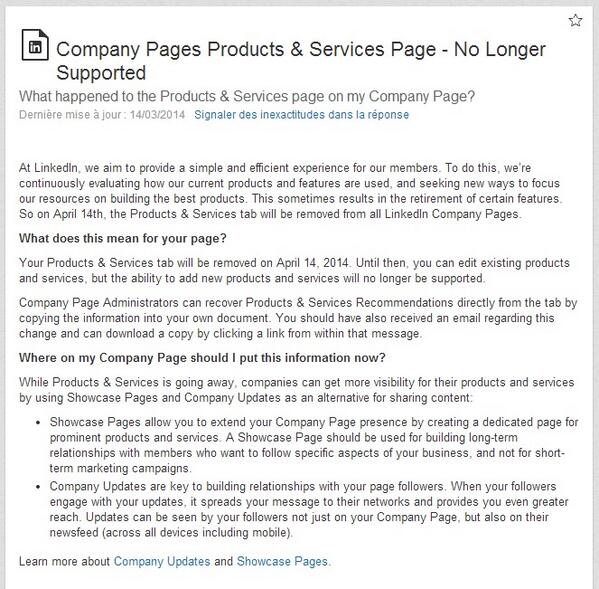The width and height of the screenshot is (599, 589).
Task: Open the 'Showcase Pages' link at the bottom
Action: pyautogui.click(x=282, y=561)
